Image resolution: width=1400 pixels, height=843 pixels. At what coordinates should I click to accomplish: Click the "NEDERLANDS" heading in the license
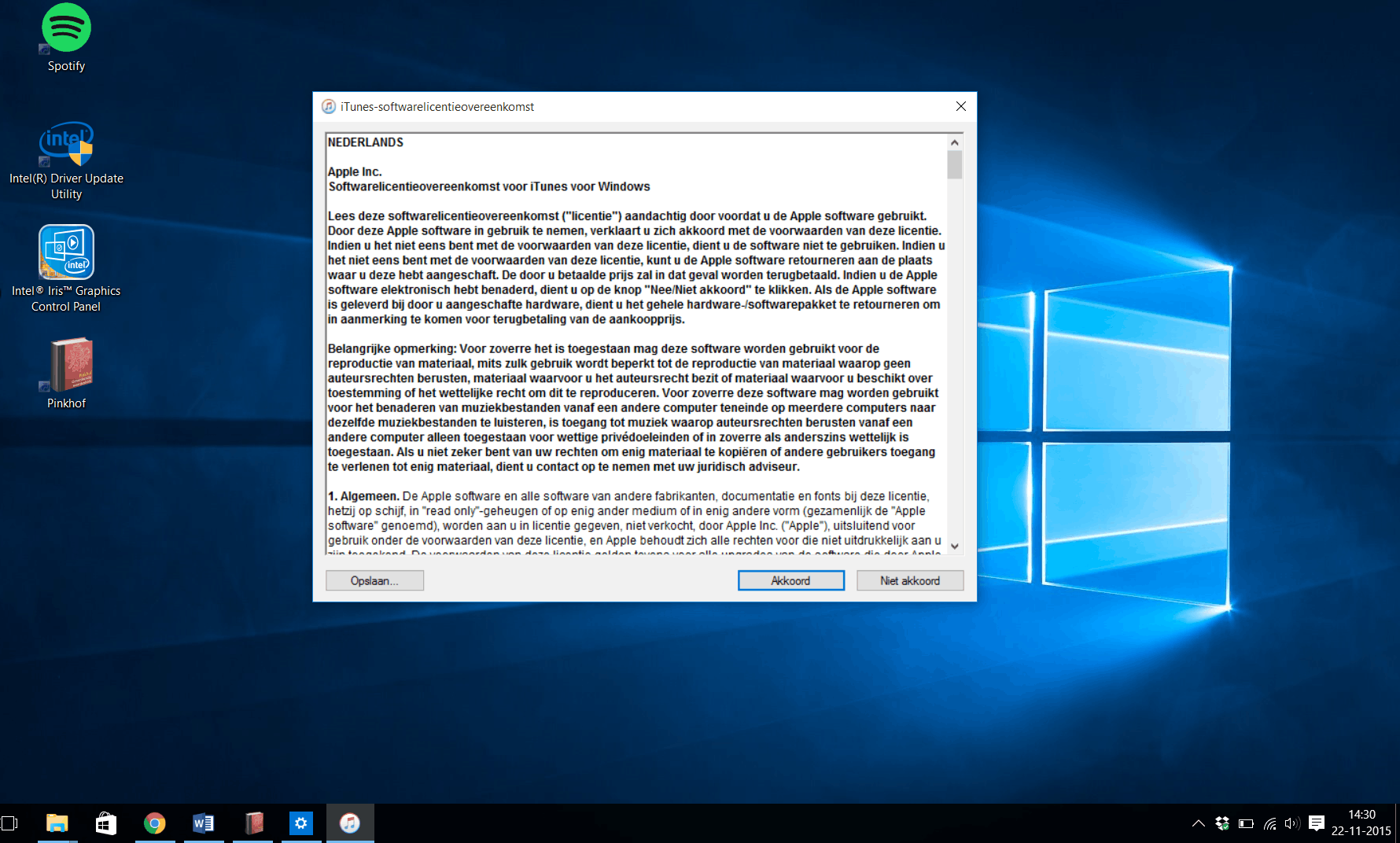coord(366,142)
